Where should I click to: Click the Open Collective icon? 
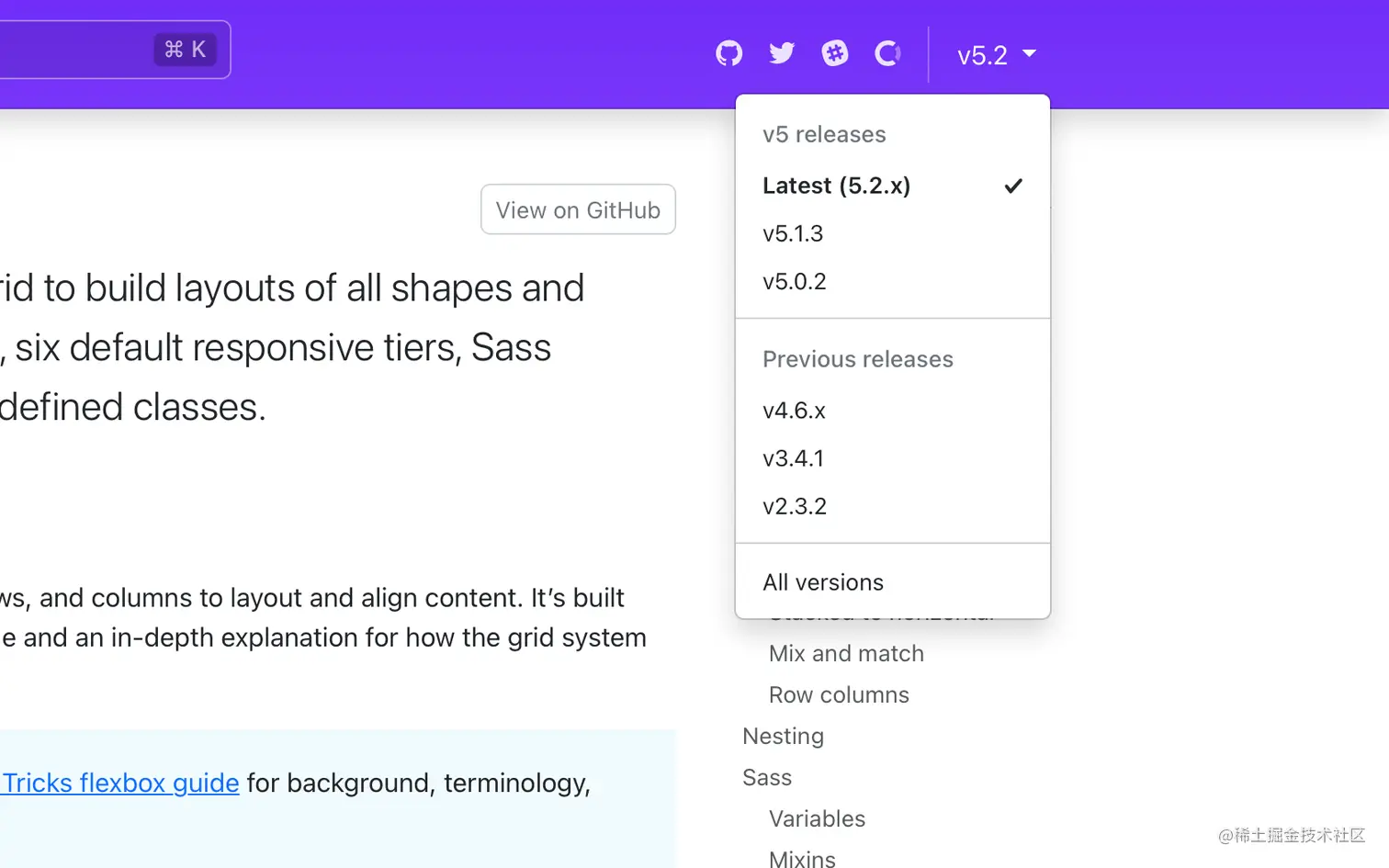[886, 53]
